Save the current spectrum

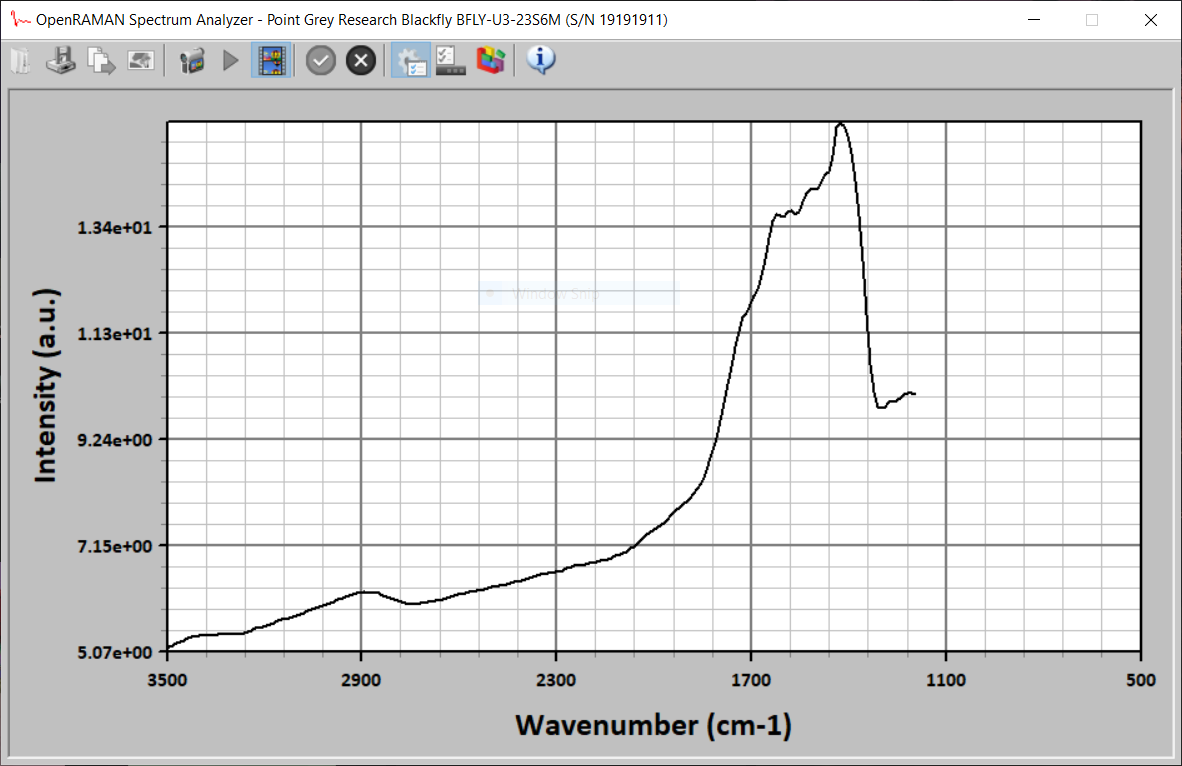pos(60,60)
